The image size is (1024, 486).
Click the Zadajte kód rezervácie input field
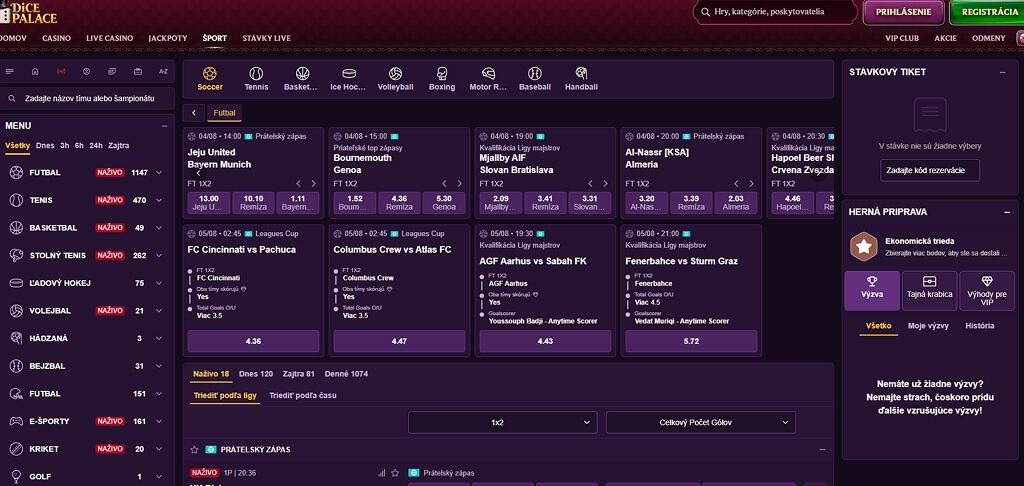point(930,170)
